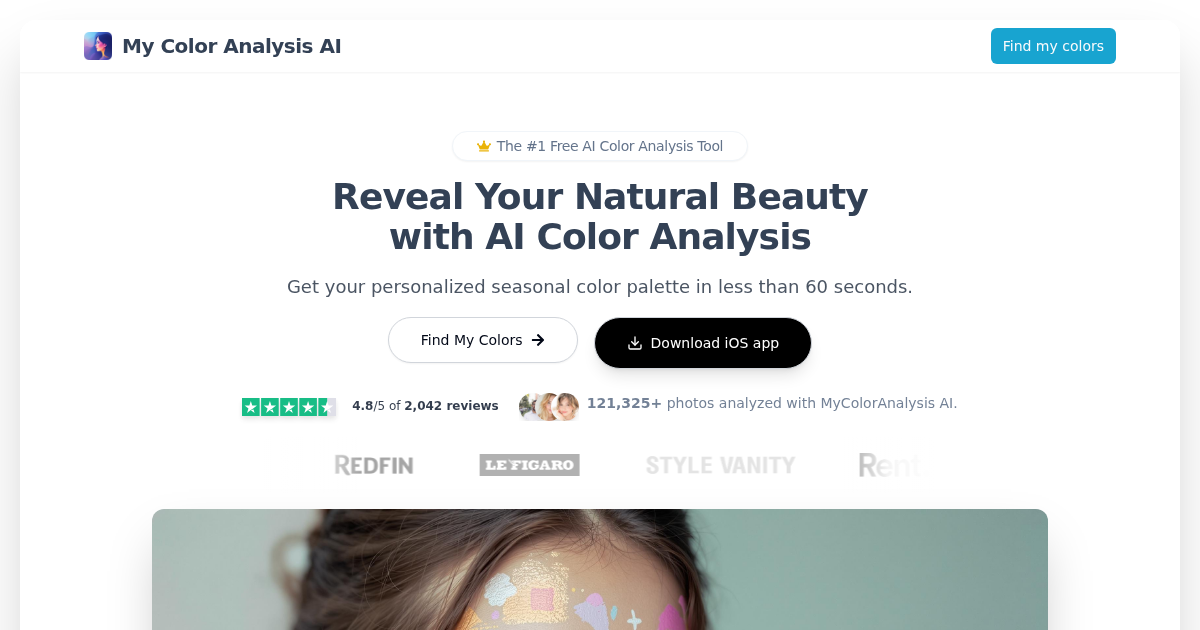Viewport: 1200px width, 630px height.
Task: Click the Reveal Your Natural Beauty headline
Action: [x=600, y=217]
